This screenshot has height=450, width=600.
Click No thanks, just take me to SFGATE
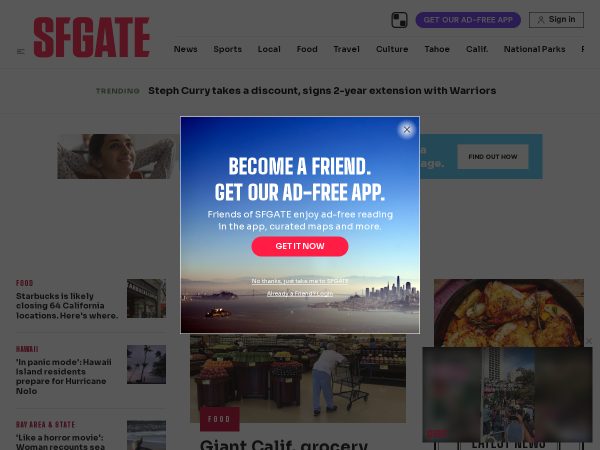(x=300, y=281)
